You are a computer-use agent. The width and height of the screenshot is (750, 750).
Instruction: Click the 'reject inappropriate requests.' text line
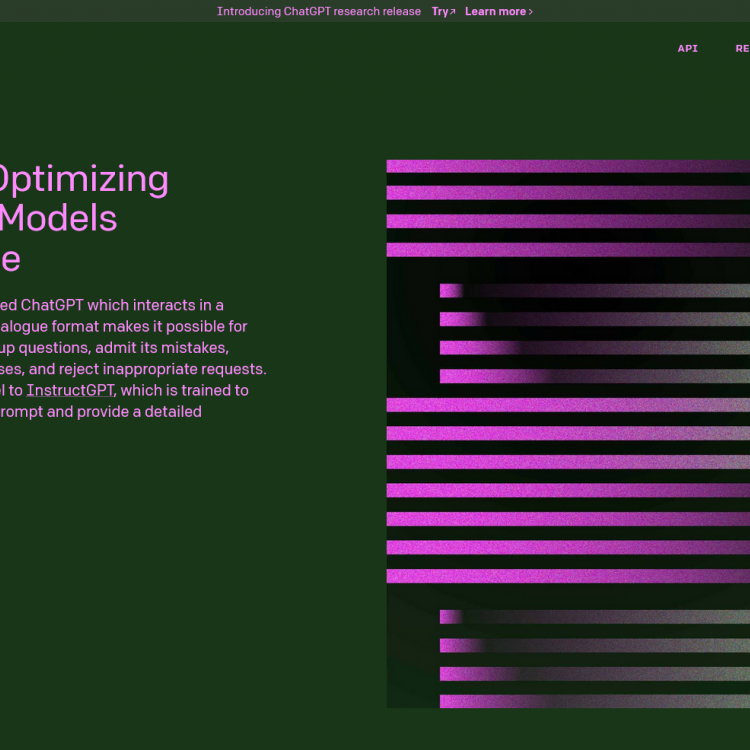pyautogui.click(x=133, y=369)
